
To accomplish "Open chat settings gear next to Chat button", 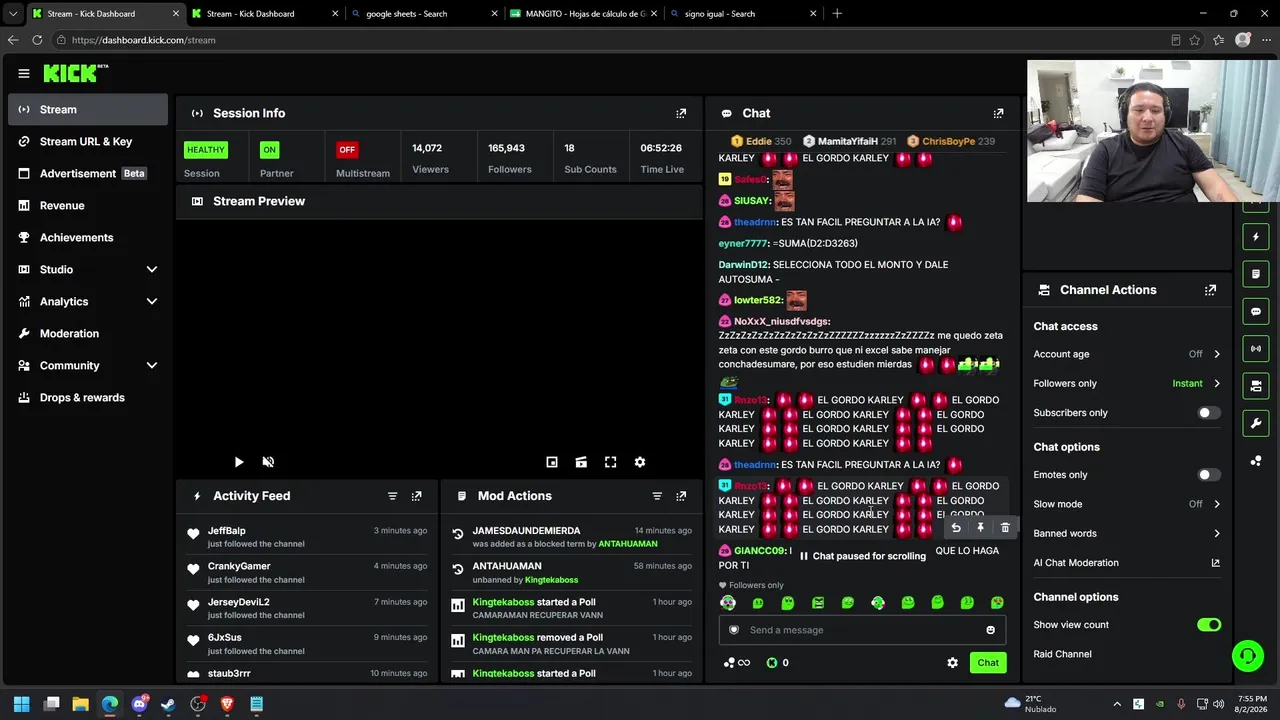I will pos(952,663).
